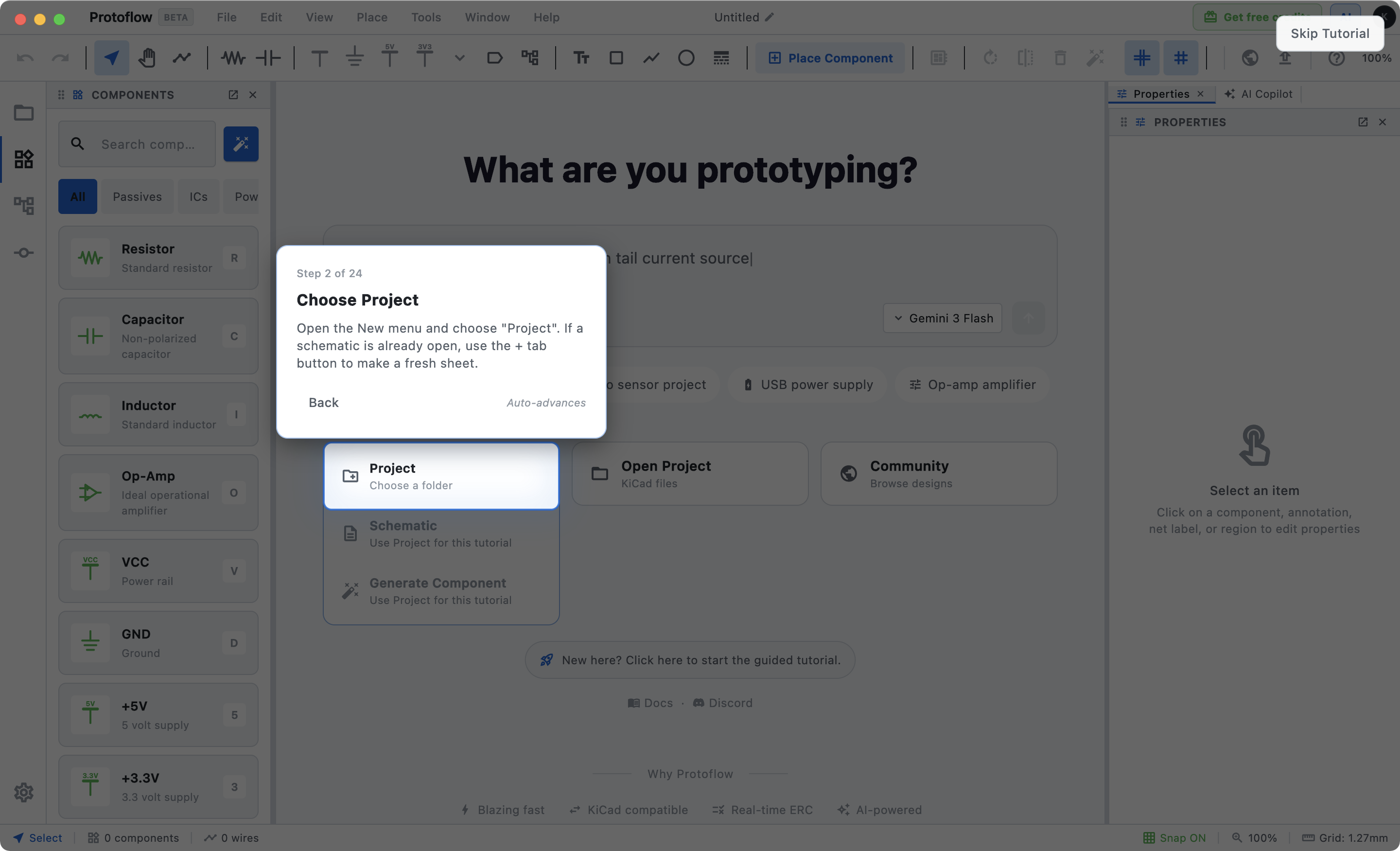
Task: Pick the Op-Amp component card
Action: coord(158,492)
